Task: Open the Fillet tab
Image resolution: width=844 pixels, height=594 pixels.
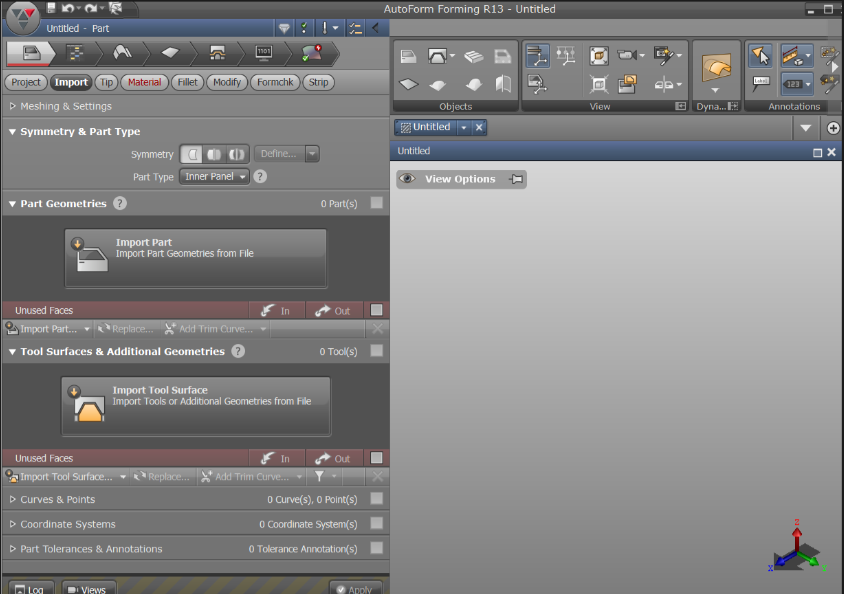Action: [x=187, y=82]
